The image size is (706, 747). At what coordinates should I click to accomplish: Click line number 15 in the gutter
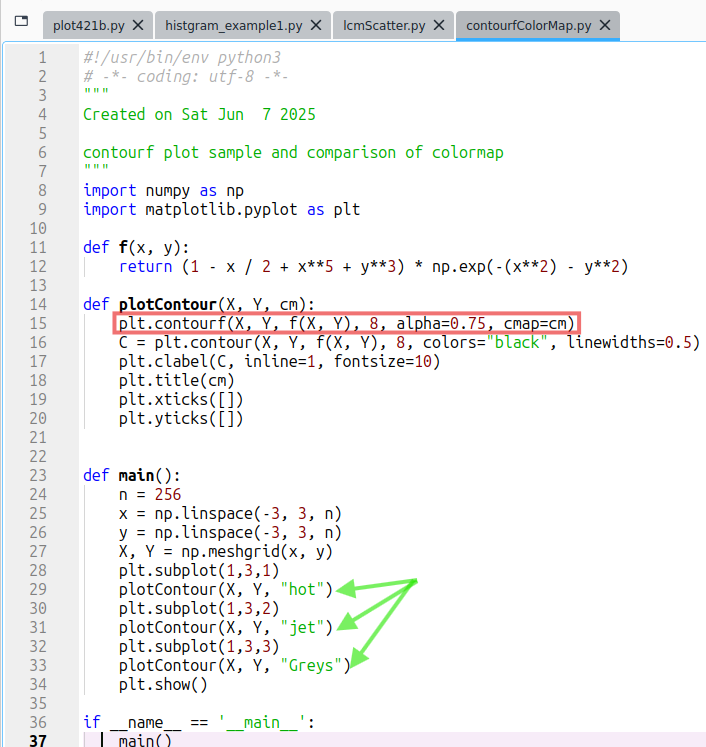(38, 323)
